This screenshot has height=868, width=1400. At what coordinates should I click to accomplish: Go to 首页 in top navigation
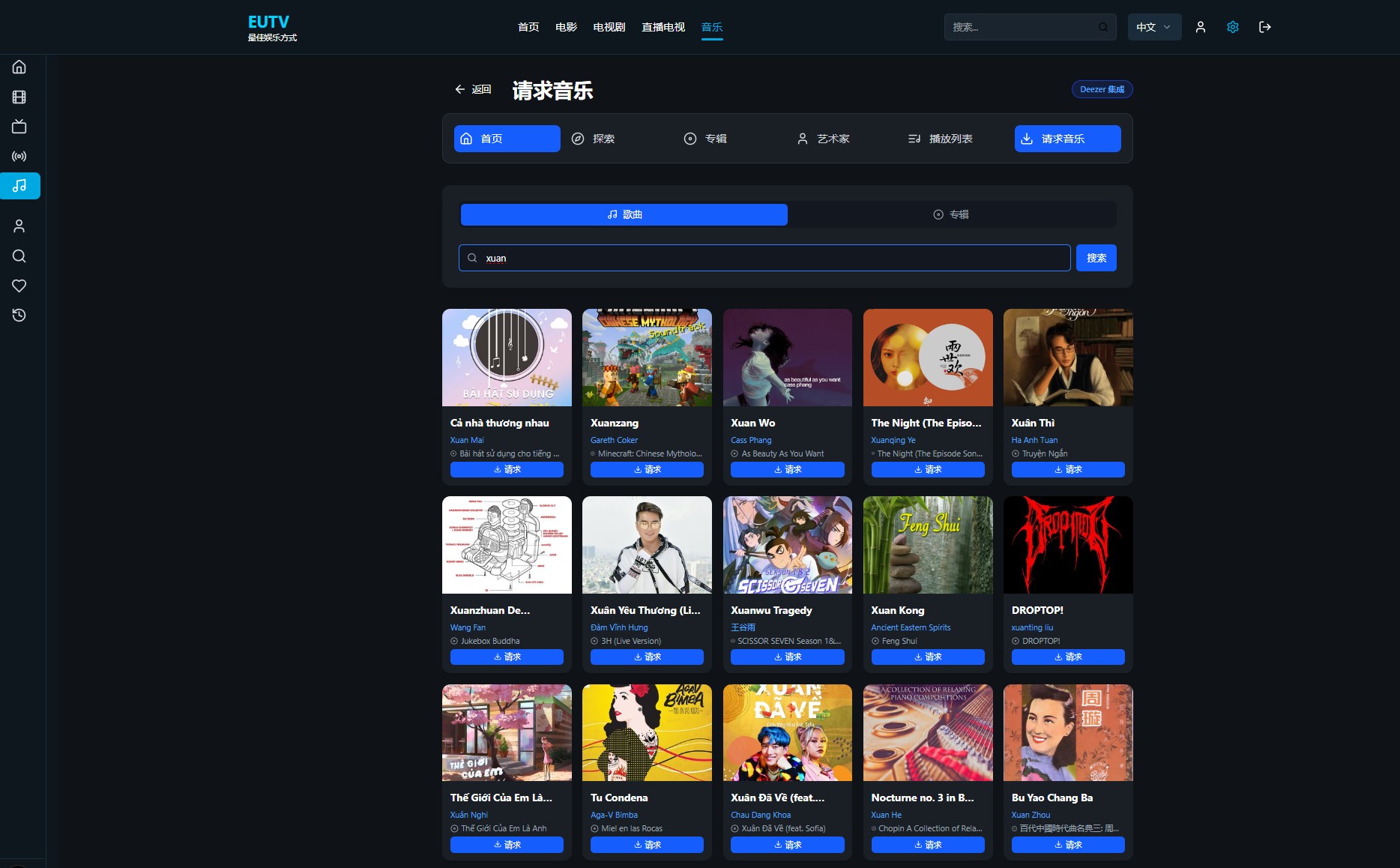(528, 27)
